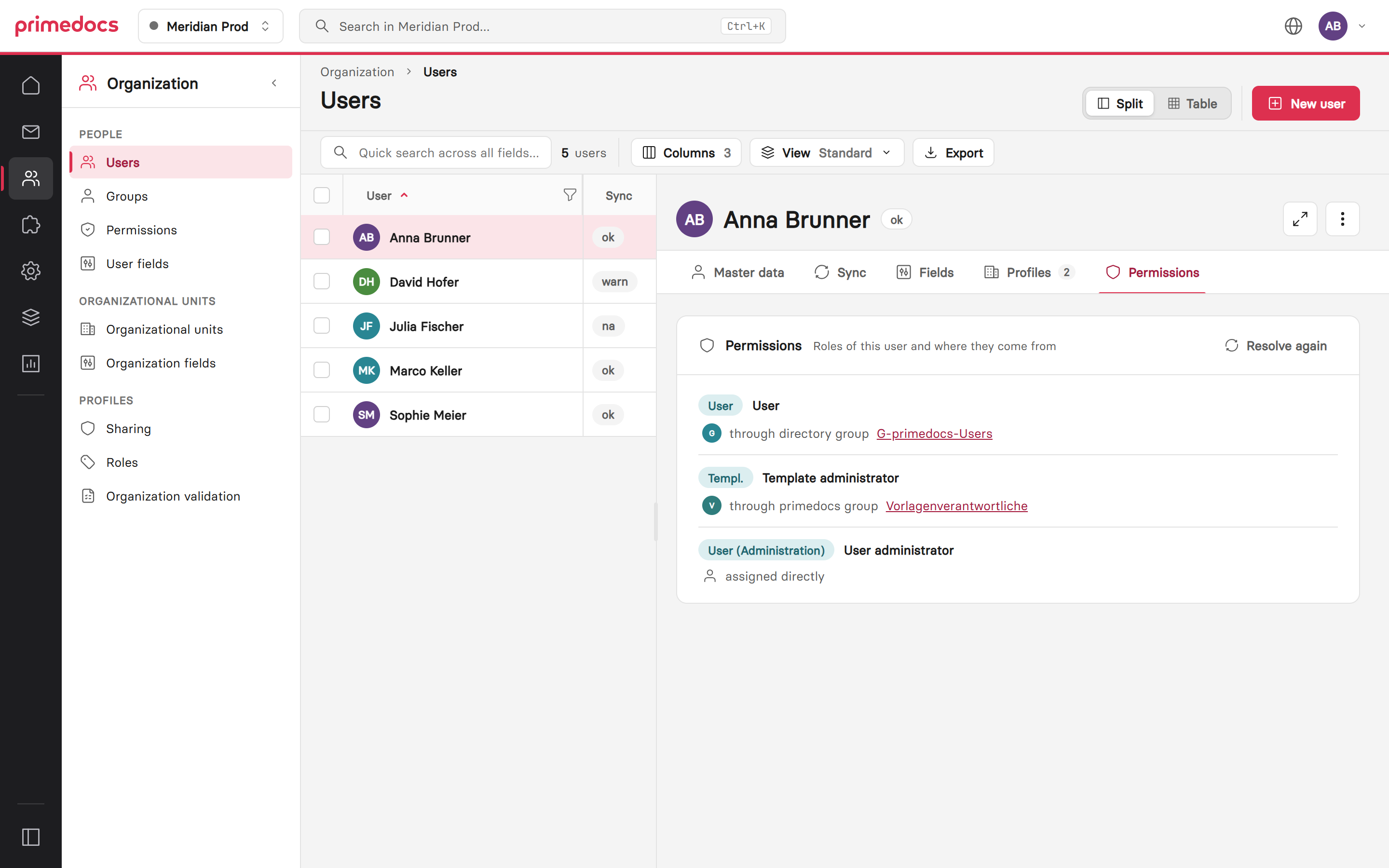Open the View Standard dropdown
Image resolution: width=1389 pixels, height=868 pixels.
(x=827, y=153)
